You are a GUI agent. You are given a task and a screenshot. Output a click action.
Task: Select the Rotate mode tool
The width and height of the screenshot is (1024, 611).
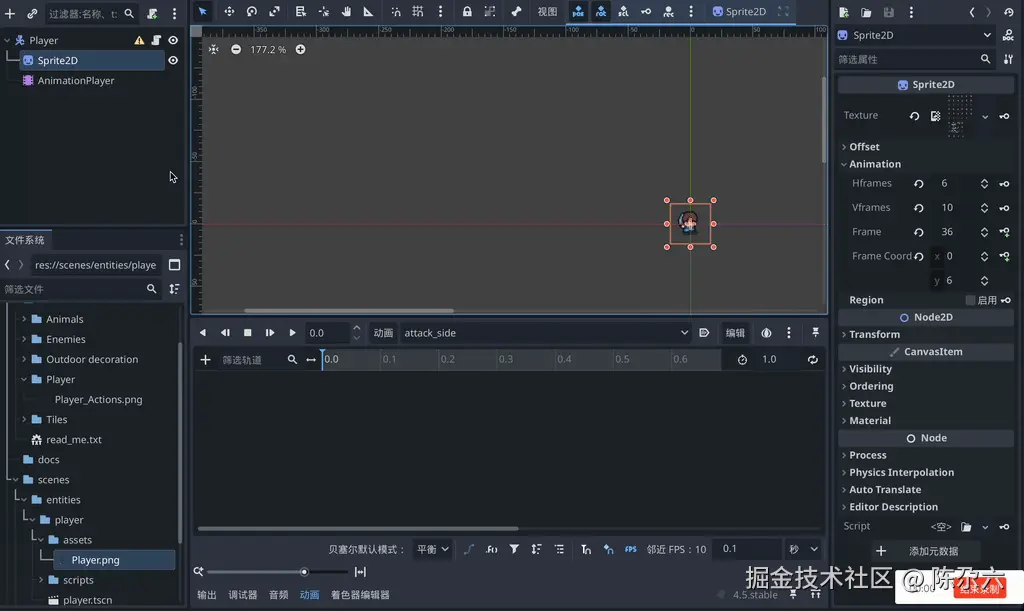coord(252,12)
